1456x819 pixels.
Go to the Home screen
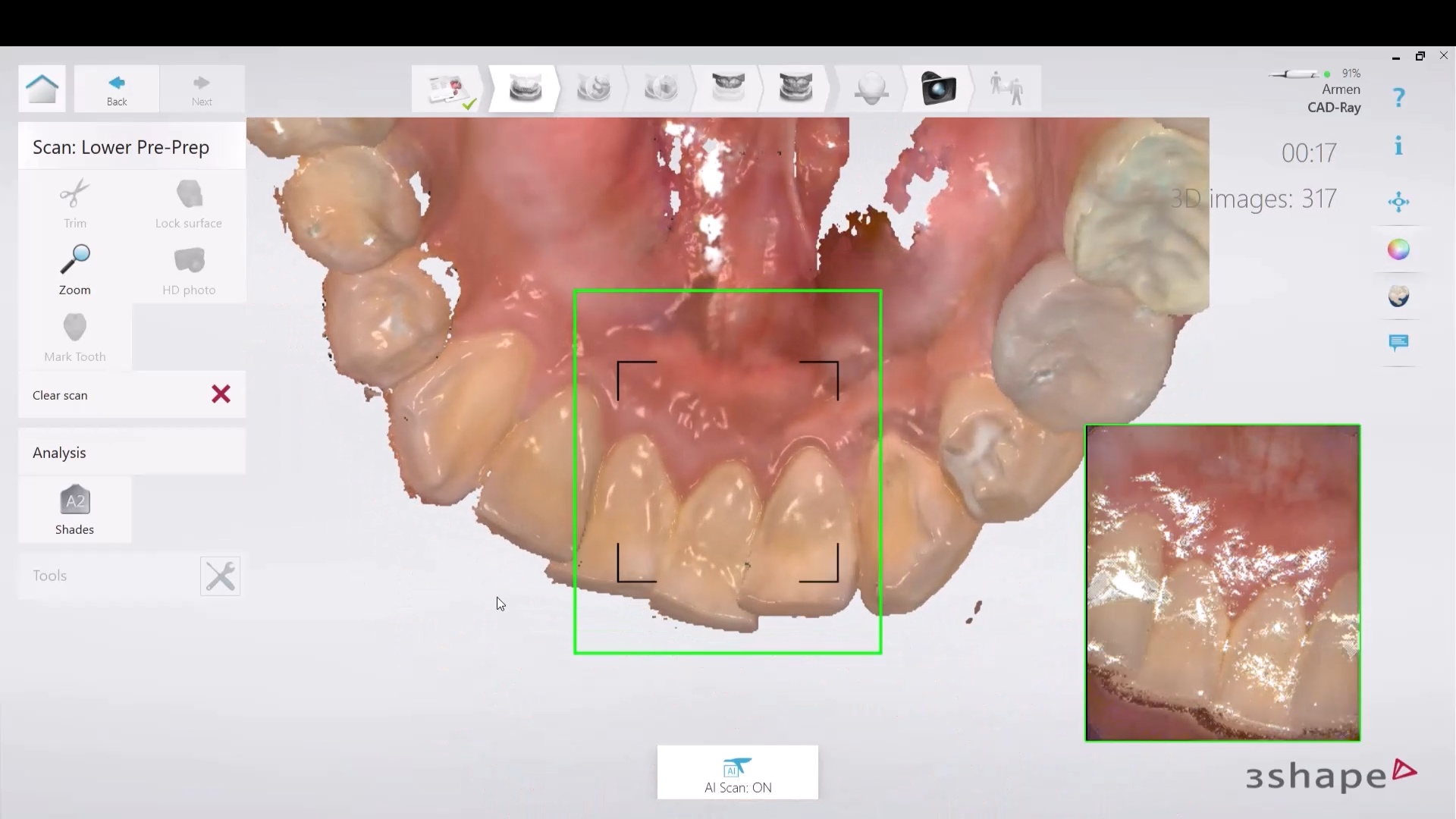(x=42, y=89)
